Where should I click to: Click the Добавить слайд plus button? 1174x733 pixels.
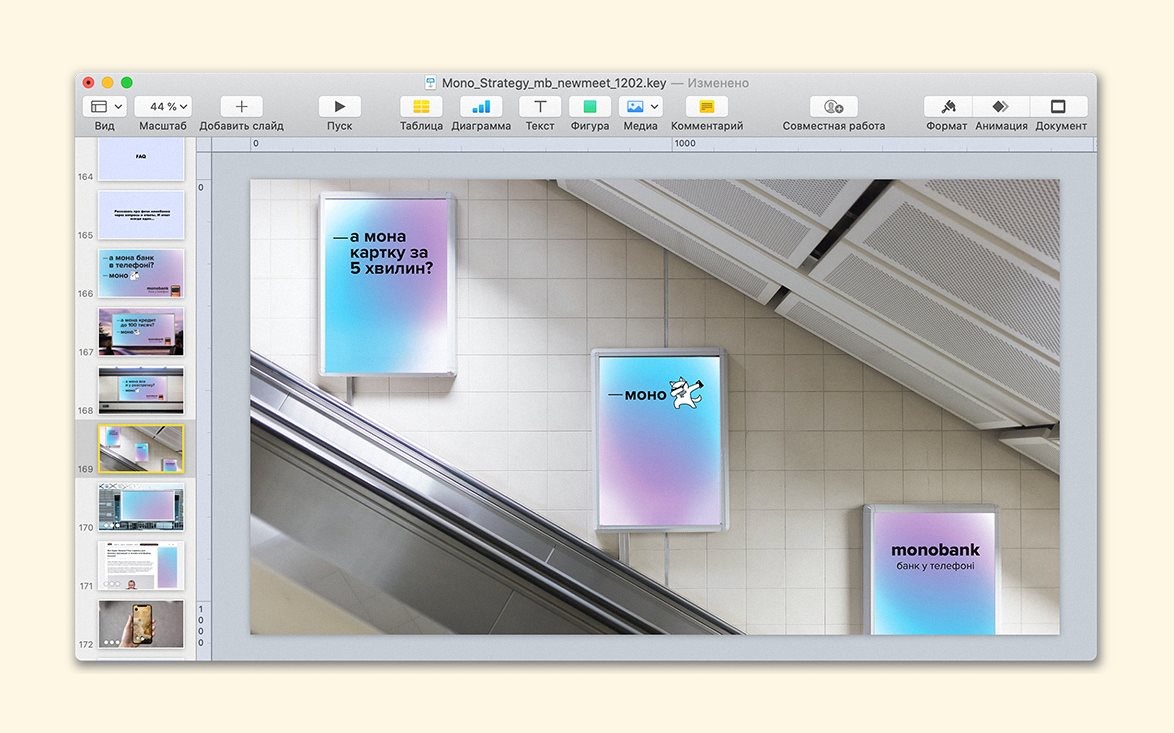pos(241,106)
